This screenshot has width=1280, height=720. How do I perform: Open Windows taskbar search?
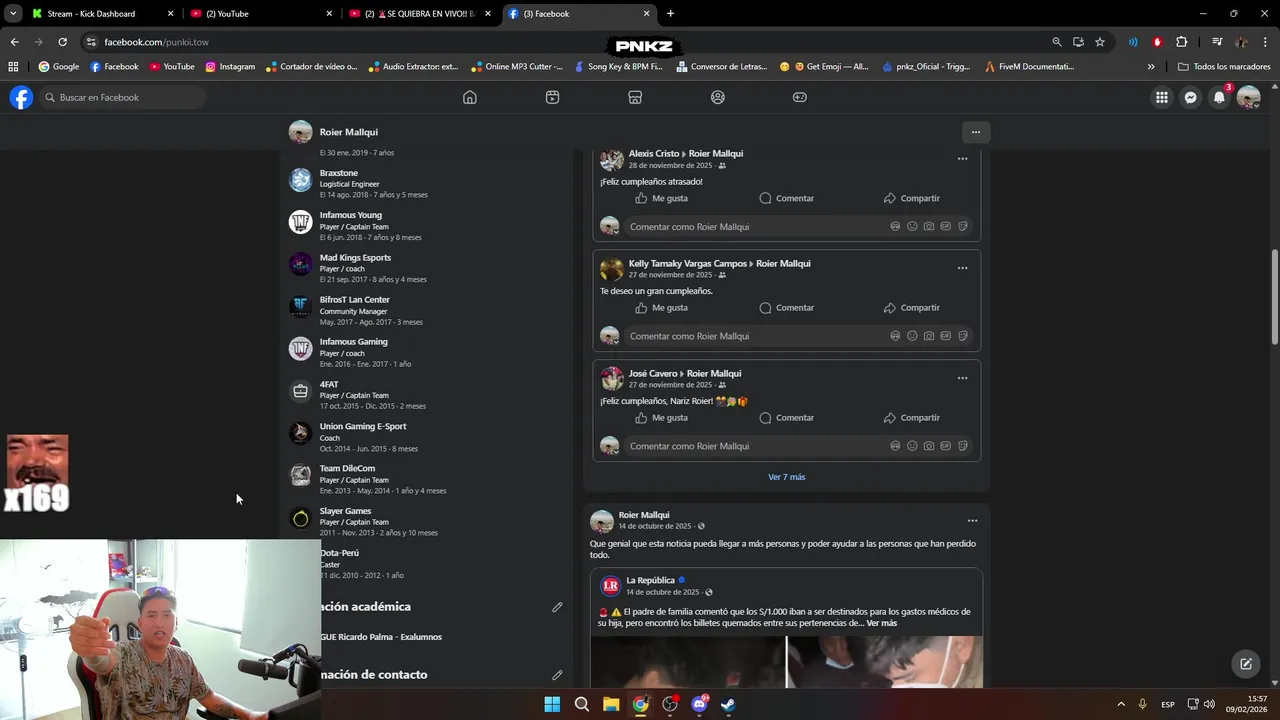pyautogui.click(x=581, y=704)
